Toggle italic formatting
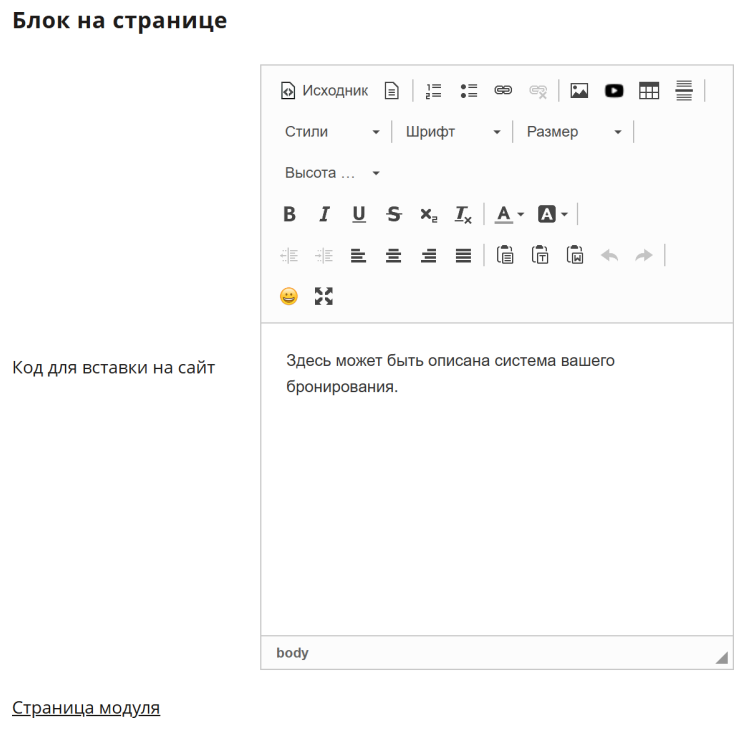The image size is (740, 730). [324, 214]
